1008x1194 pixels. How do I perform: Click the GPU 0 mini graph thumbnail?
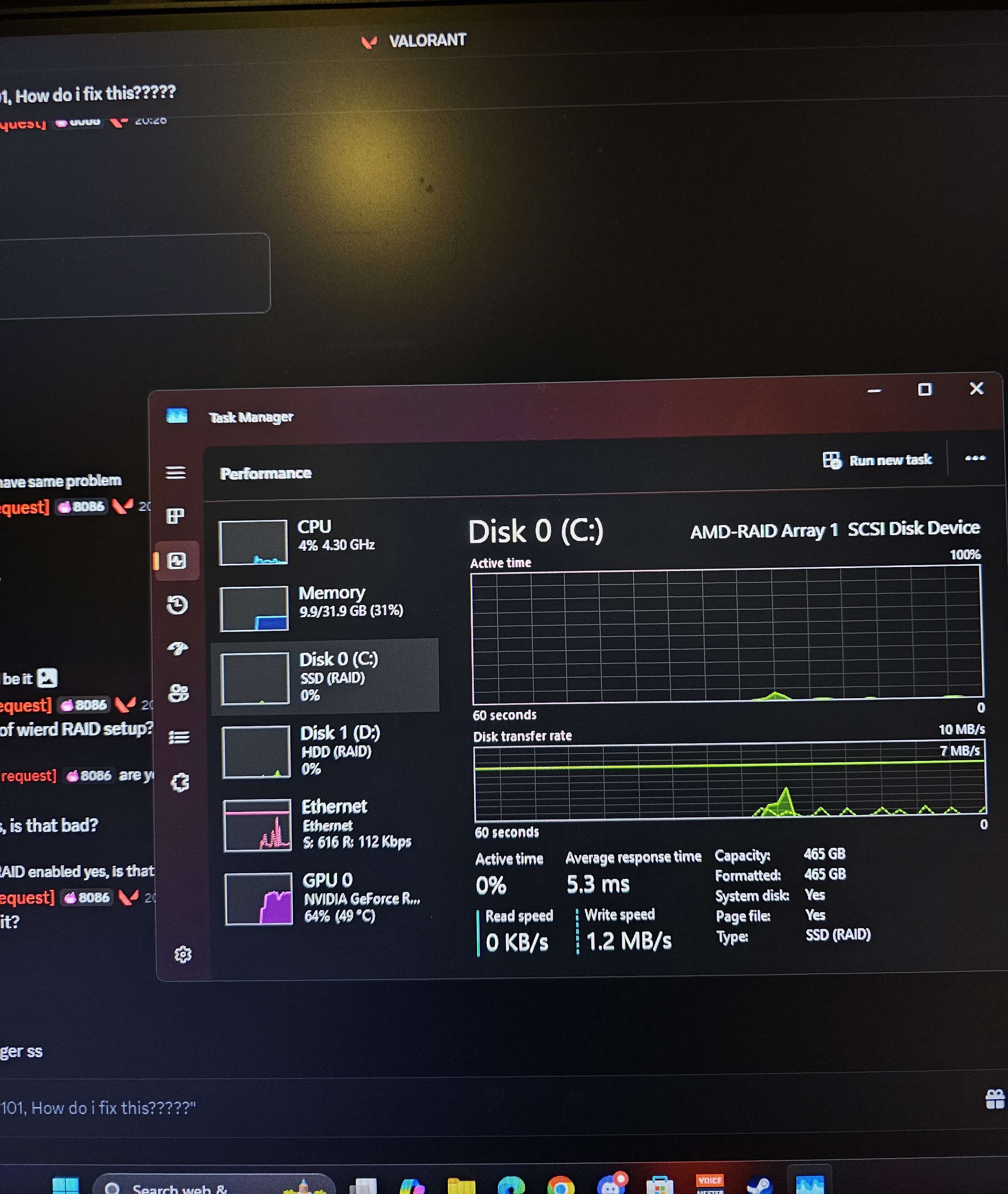coord(259,899)
